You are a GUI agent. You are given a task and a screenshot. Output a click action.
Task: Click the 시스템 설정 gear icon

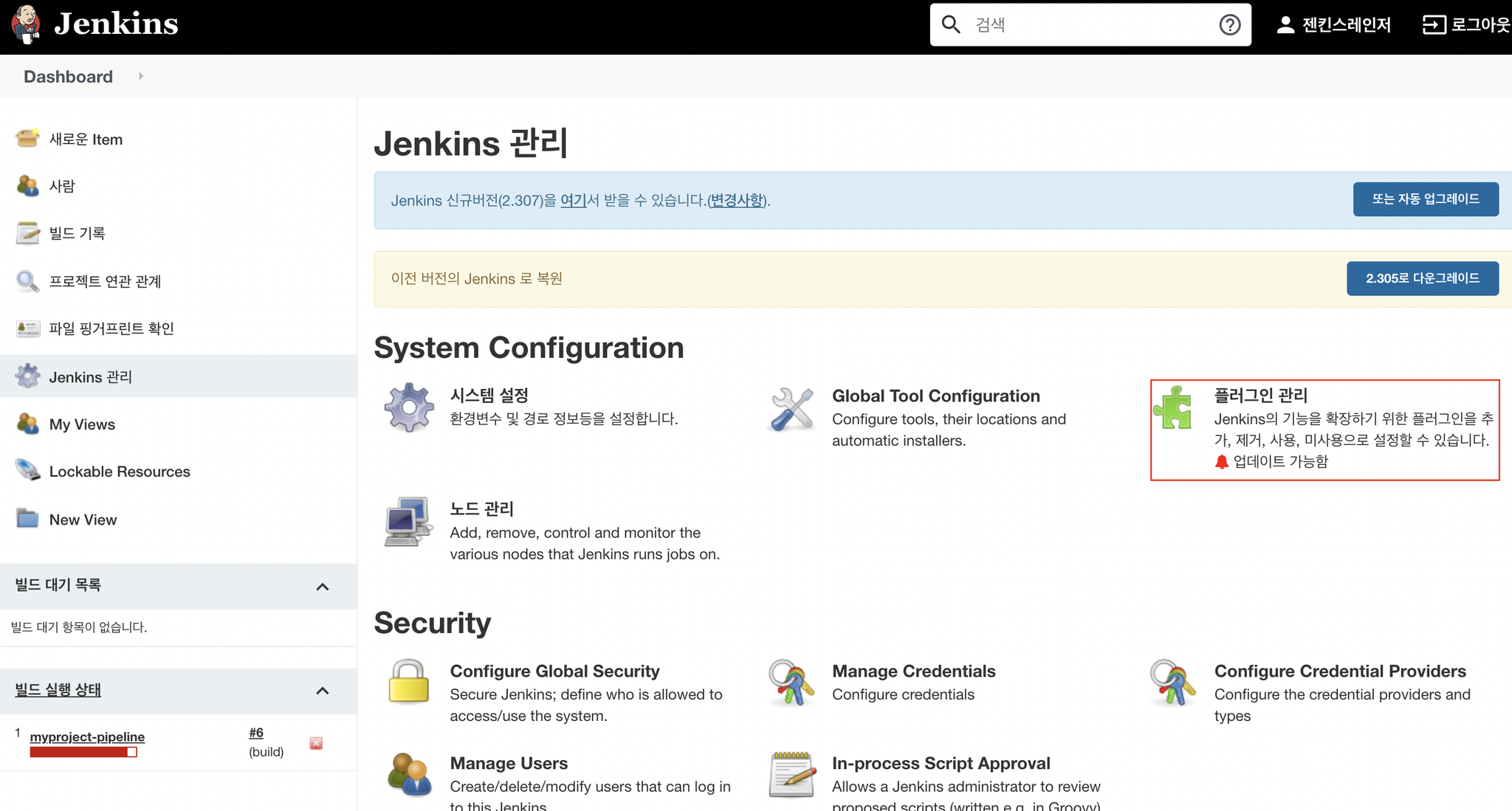[409, 407]
